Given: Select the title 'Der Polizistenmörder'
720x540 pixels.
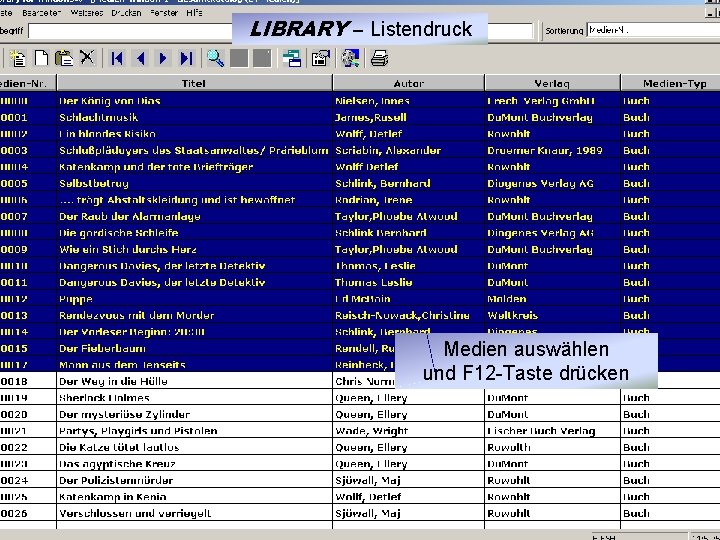Looking at the screenshot, I should [116, 481].
